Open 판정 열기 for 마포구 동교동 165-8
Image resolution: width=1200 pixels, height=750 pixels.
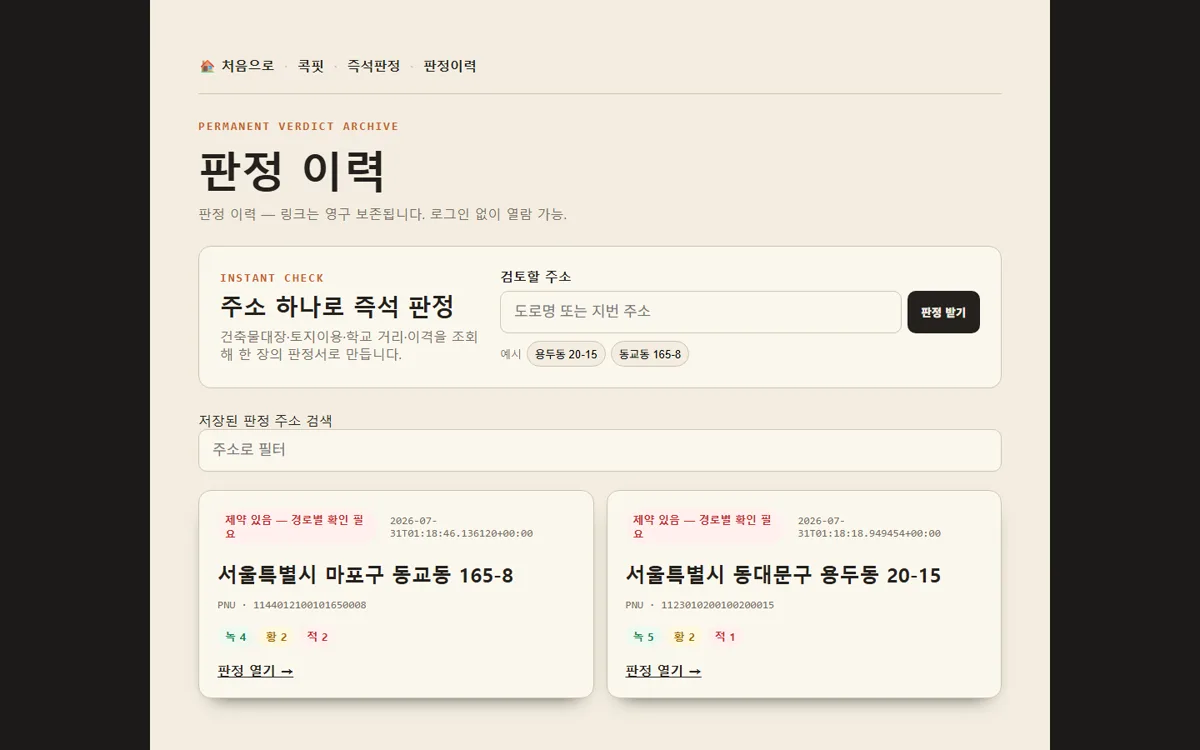255,671
